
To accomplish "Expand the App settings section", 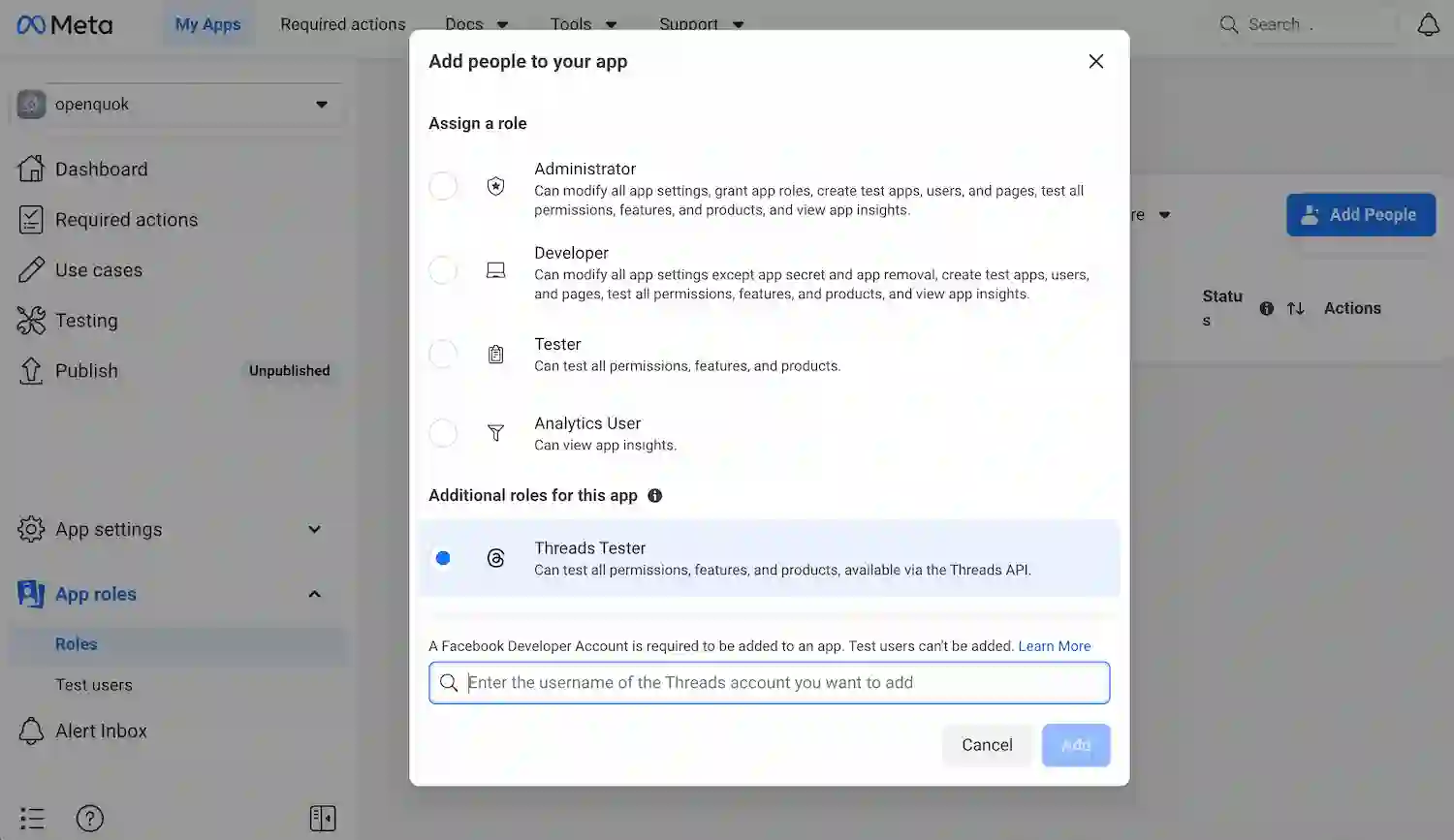I will (x=314, y=529).
